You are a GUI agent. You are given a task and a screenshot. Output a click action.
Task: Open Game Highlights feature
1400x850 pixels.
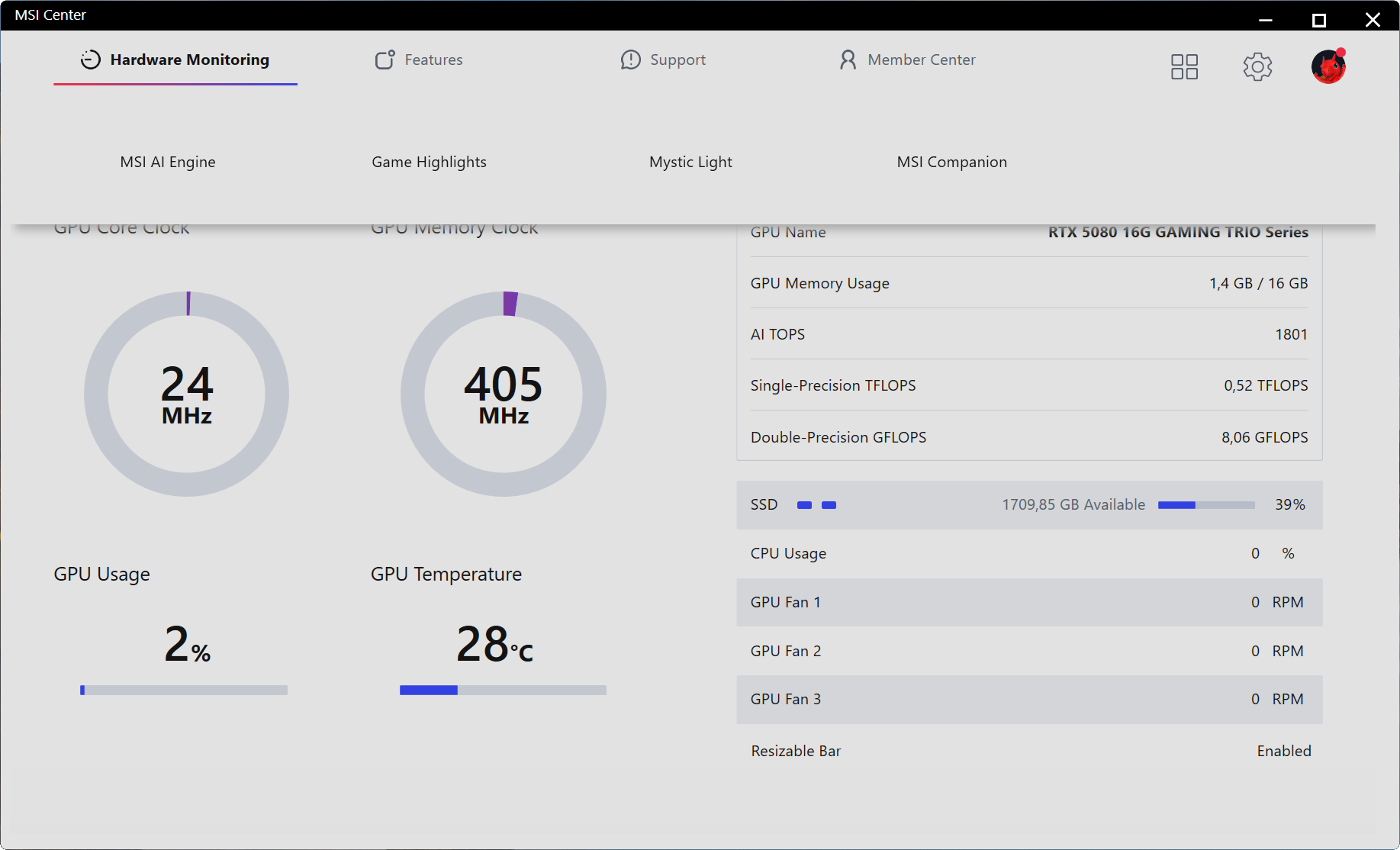click(429, 162)
